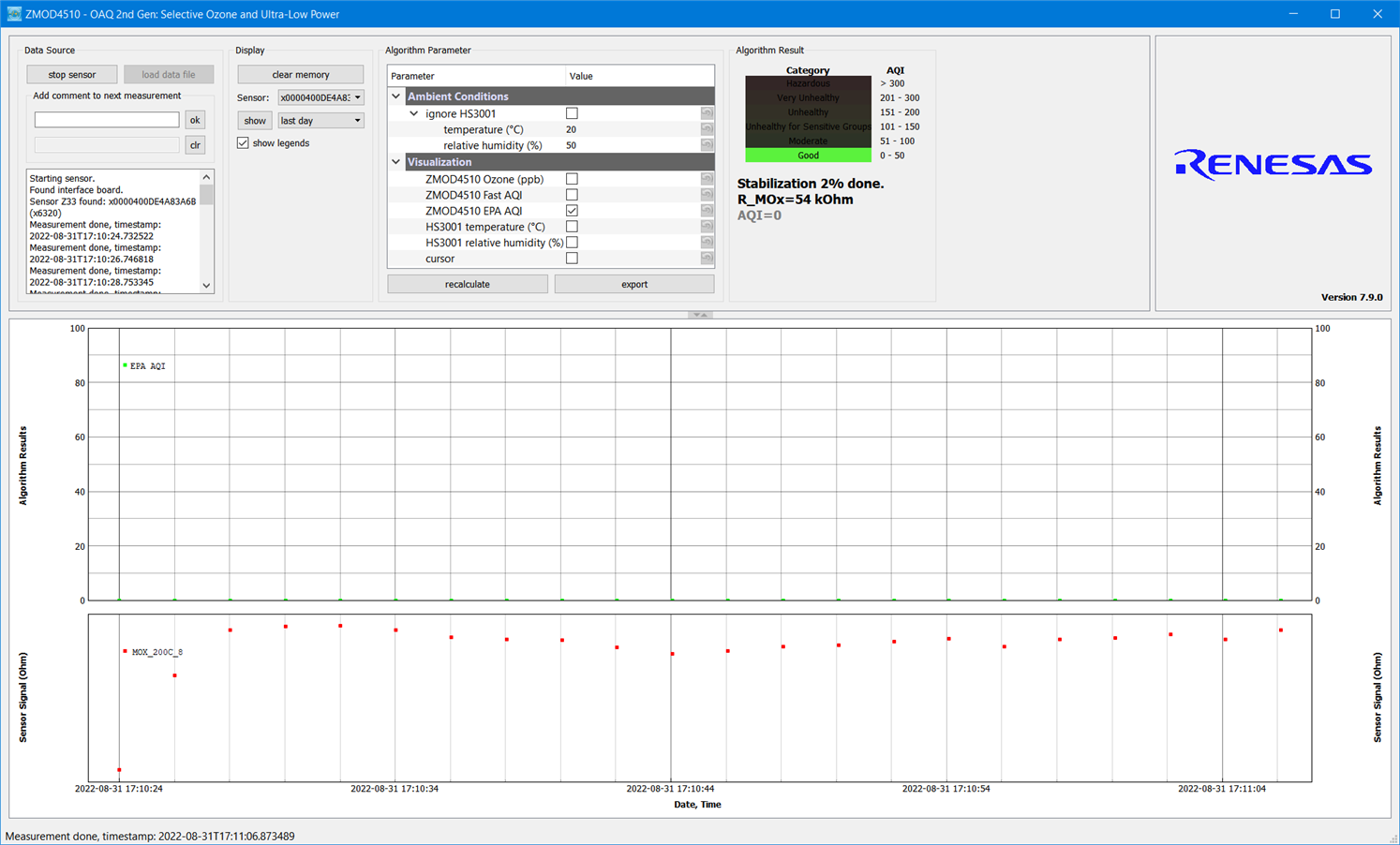
Task: Click the panel collapse handle above the charts
Action: tap(700, 315)
